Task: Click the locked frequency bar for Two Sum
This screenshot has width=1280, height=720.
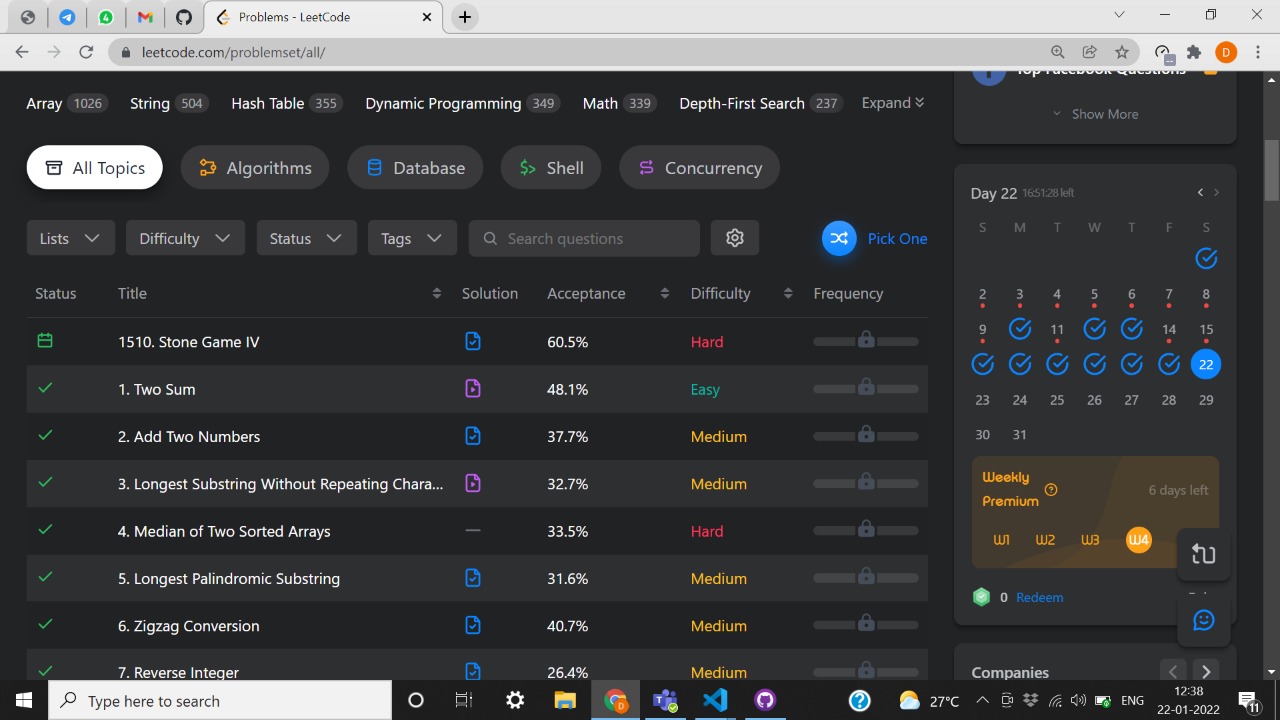Action: point(866,388)
